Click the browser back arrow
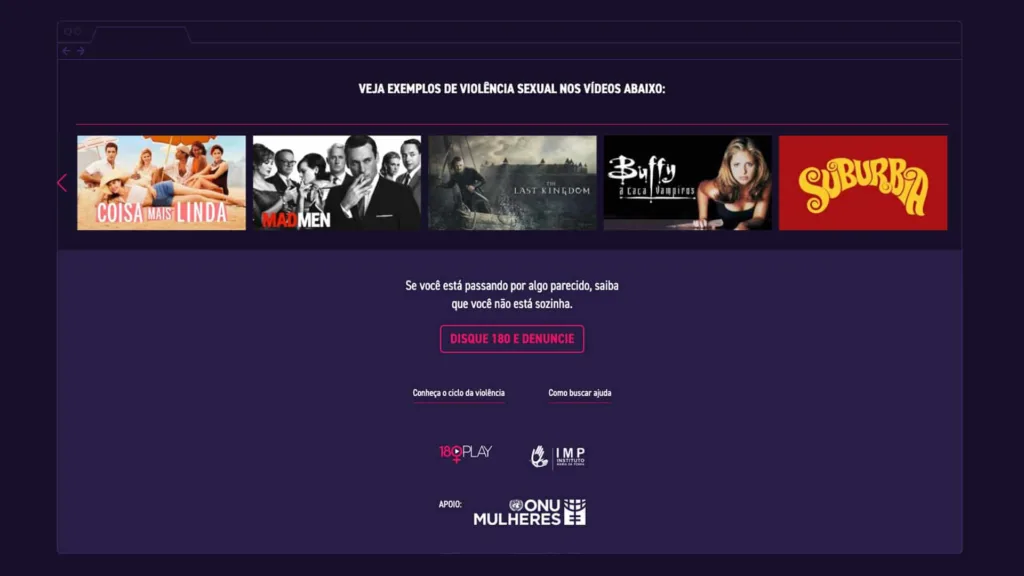 point(67,51)
